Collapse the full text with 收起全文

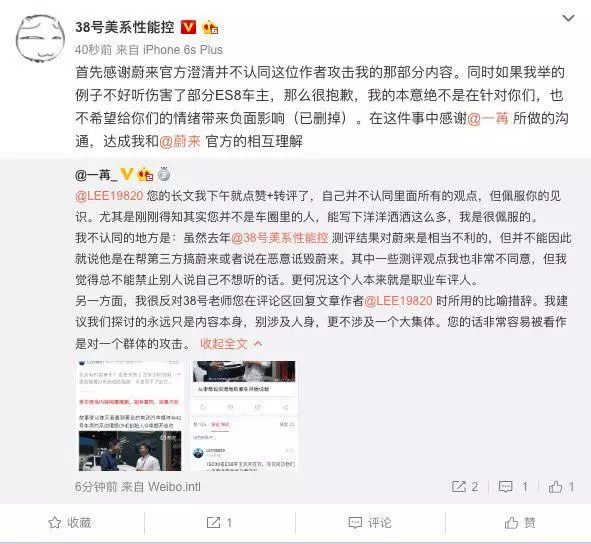(231, 343)
